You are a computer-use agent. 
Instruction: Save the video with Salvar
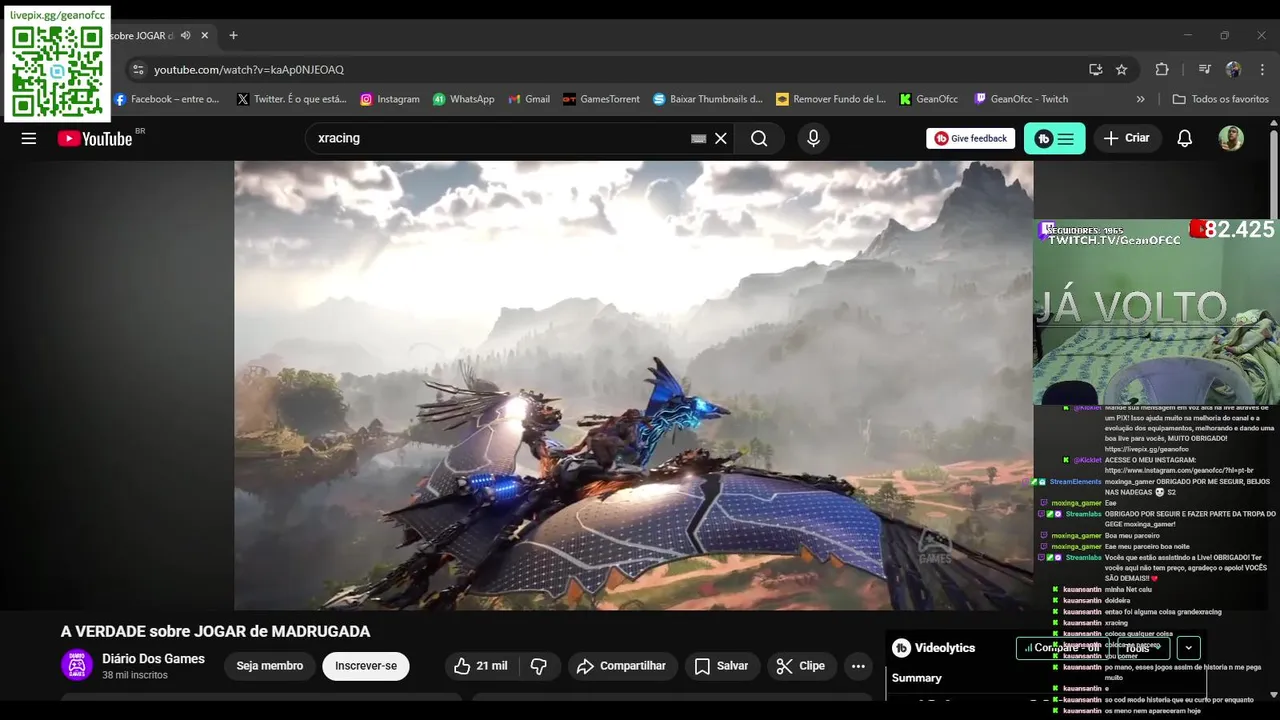(721, 666)
